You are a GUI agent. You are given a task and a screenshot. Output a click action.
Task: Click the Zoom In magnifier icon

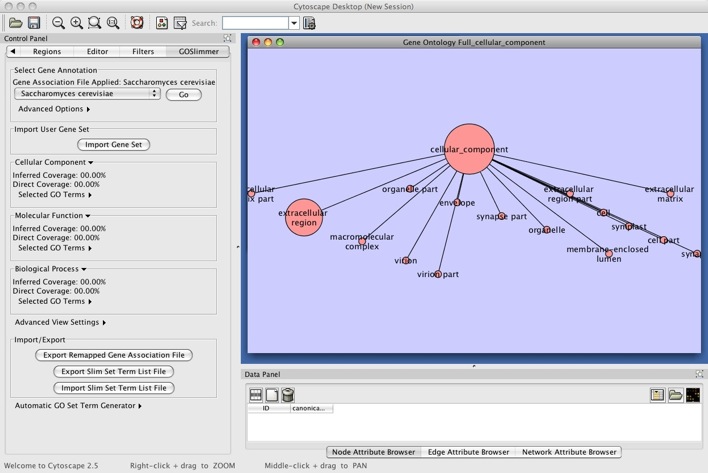click(x=76, y=22)
